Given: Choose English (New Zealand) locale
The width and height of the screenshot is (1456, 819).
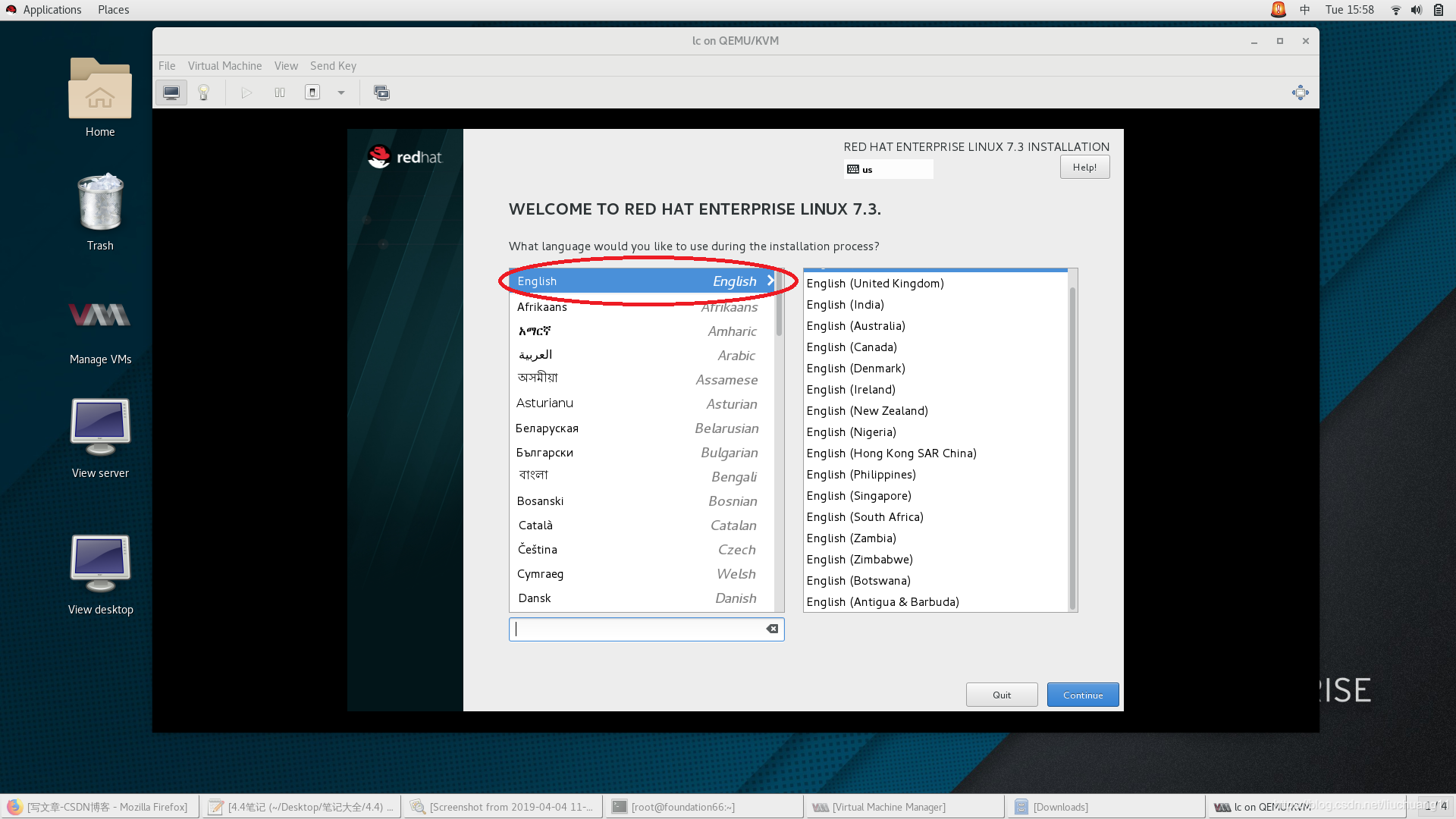Looking at the screenshot, I should point(935,411).
